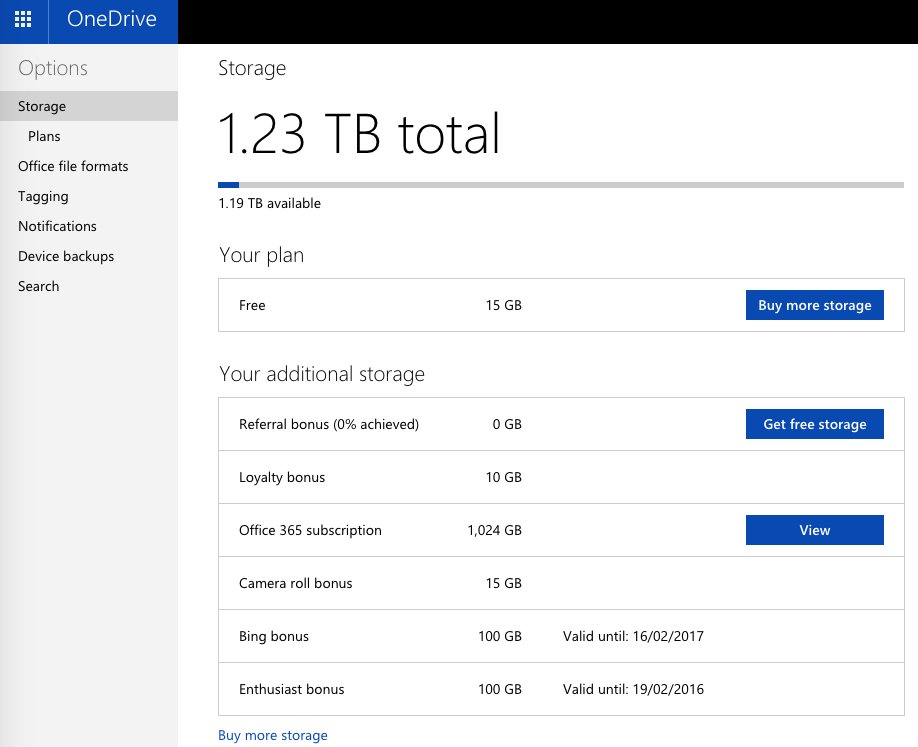Click the Bing bonus row label
This screenshot has height=747, width=918.
click(x=274, y=636)
